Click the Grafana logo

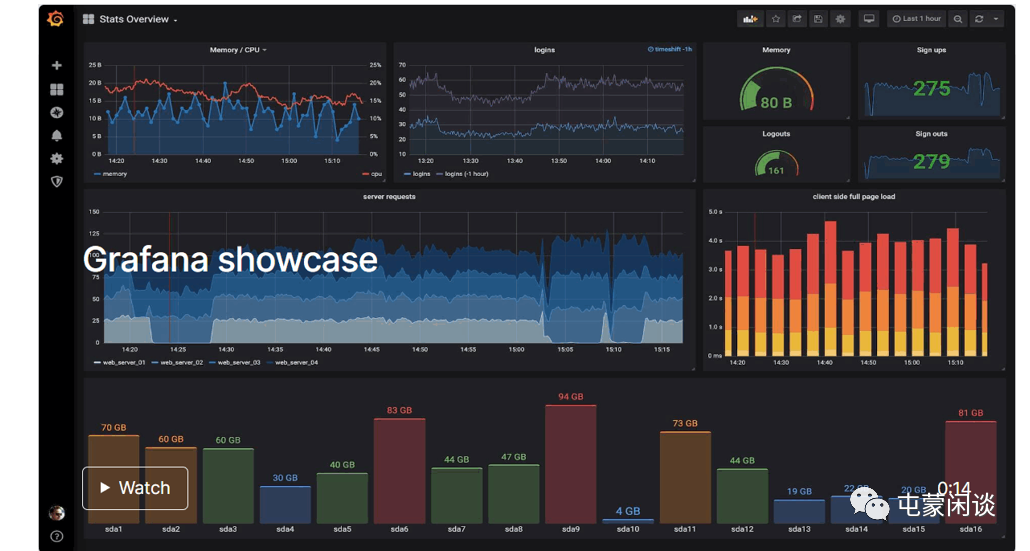56,19
